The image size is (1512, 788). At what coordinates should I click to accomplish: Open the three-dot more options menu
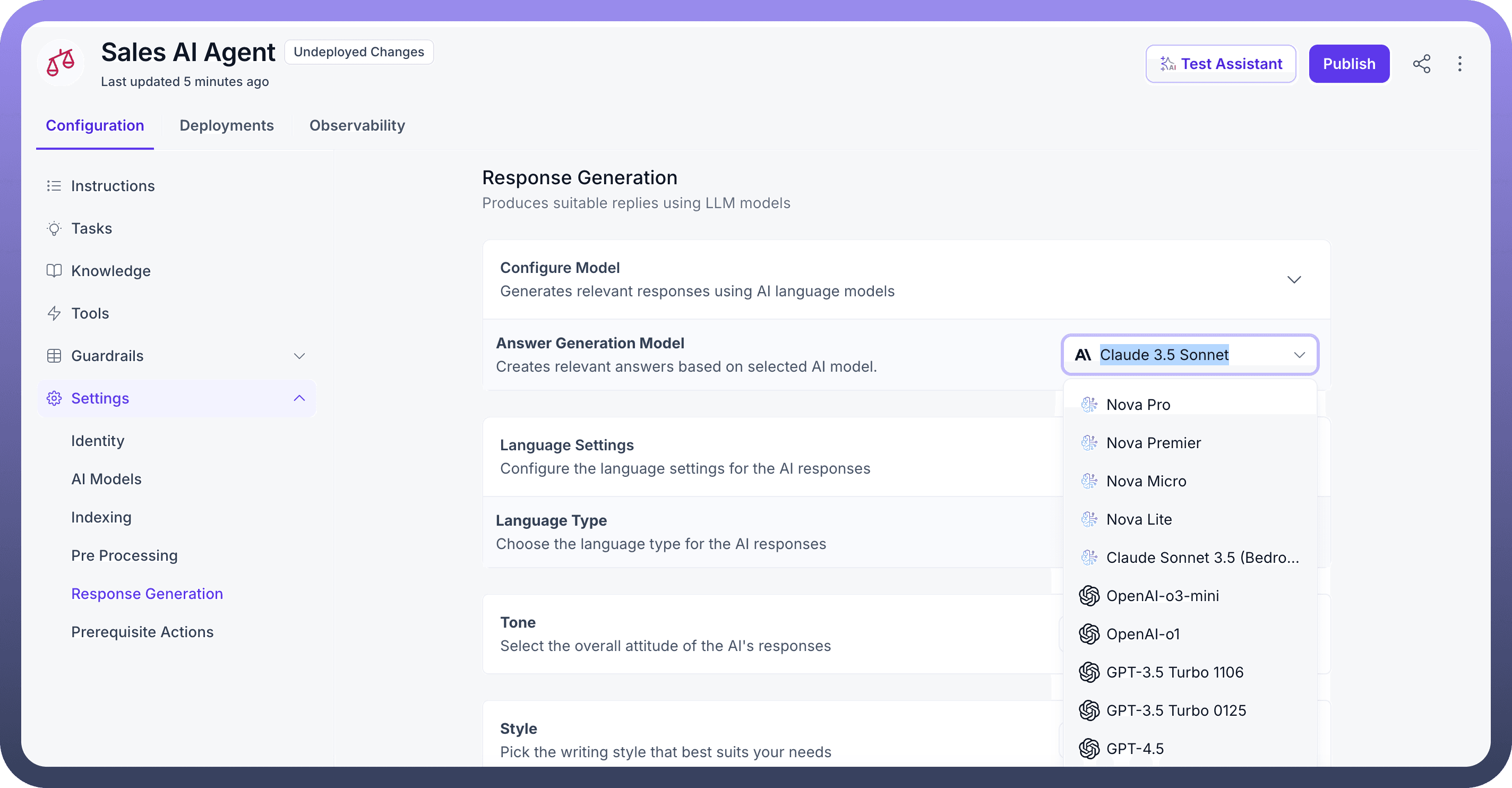pyautogui.click(x=1460, y=63)
